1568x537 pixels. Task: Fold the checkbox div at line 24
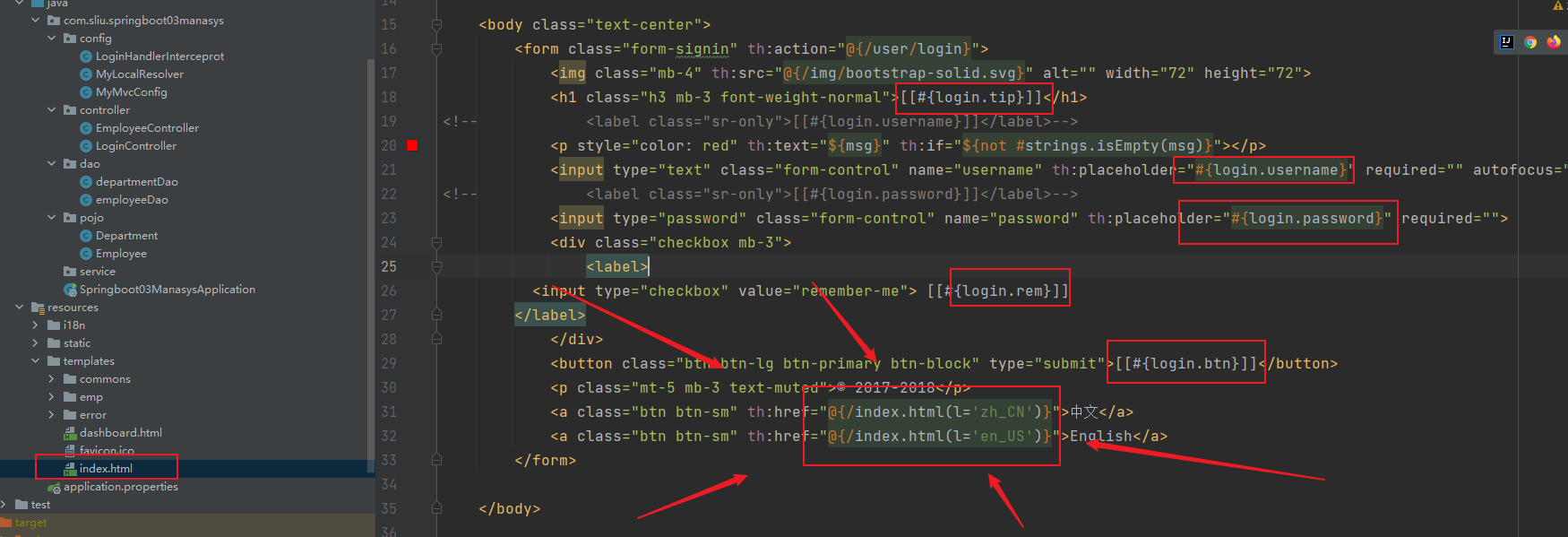tap(436, 243)
